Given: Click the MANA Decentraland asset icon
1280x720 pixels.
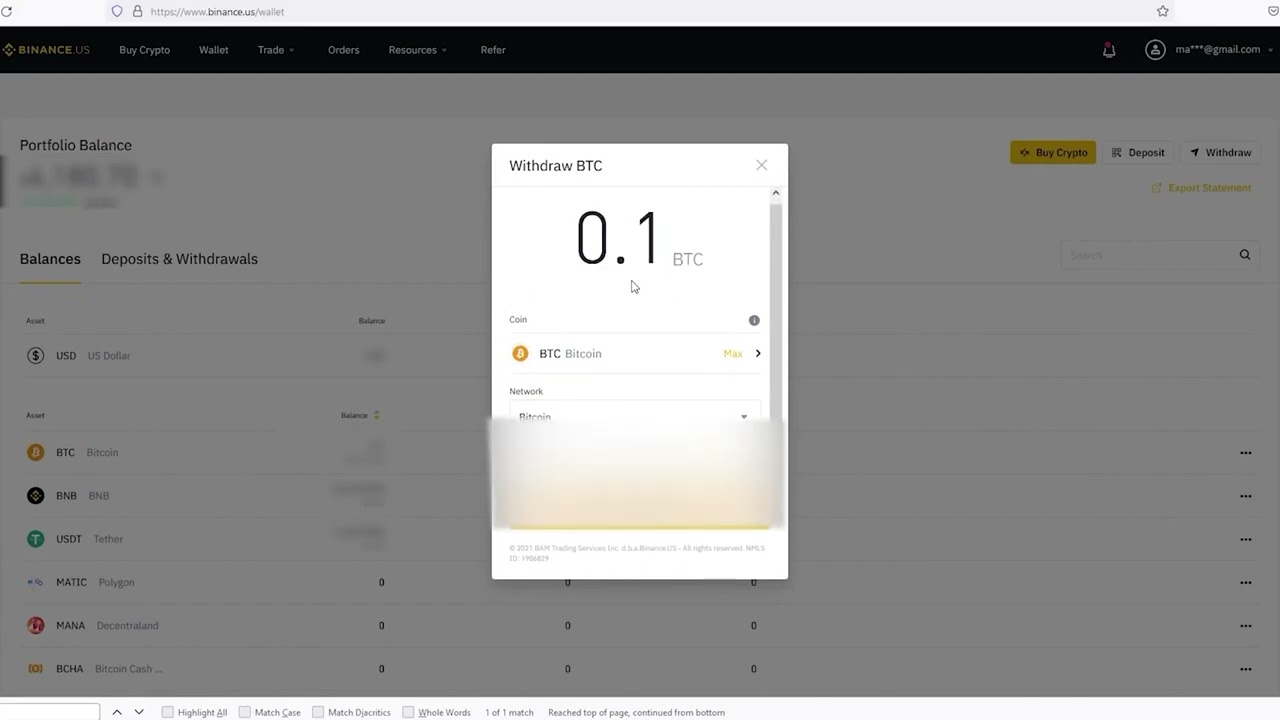Looking at the screenshot, I should 36,625.
